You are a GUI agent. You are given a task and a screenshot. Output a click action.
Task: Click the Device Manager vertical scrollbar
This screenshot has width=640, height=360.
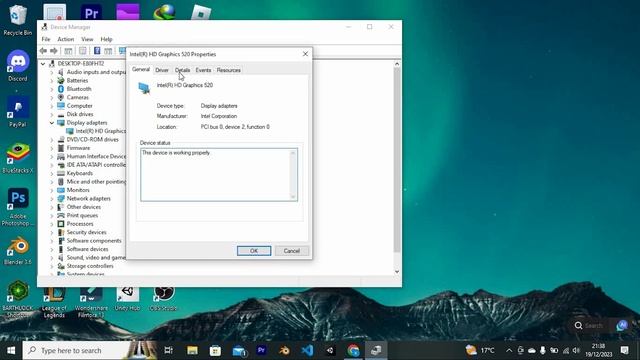(x=397, y=159)
